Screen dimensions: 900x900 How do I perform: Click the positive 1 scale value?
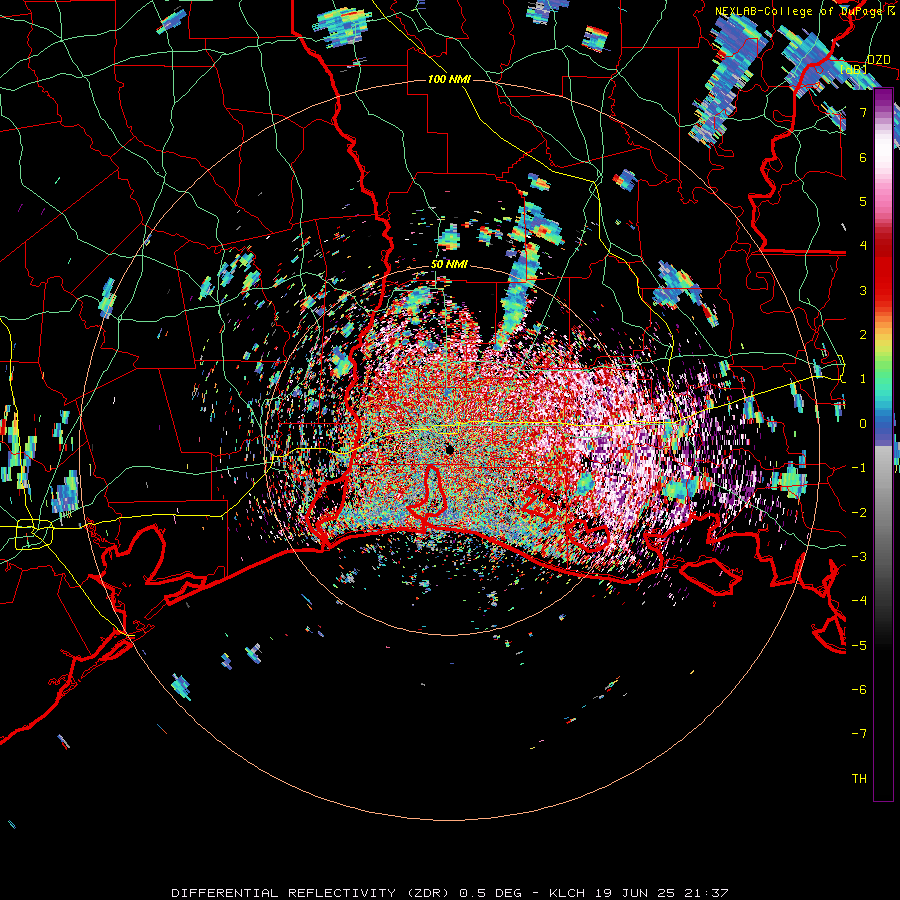tap(863, 379)
